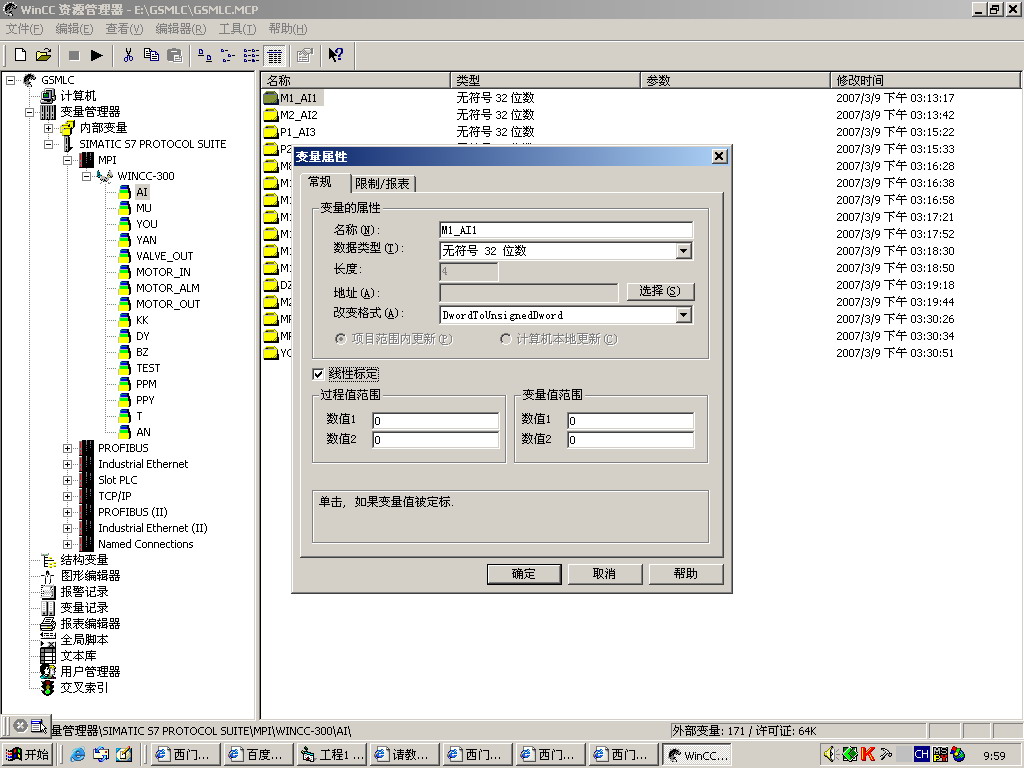Click the 开始 Start button
Image resolution: width=1024 pixels, height=768 pixels.
point(28,754)
